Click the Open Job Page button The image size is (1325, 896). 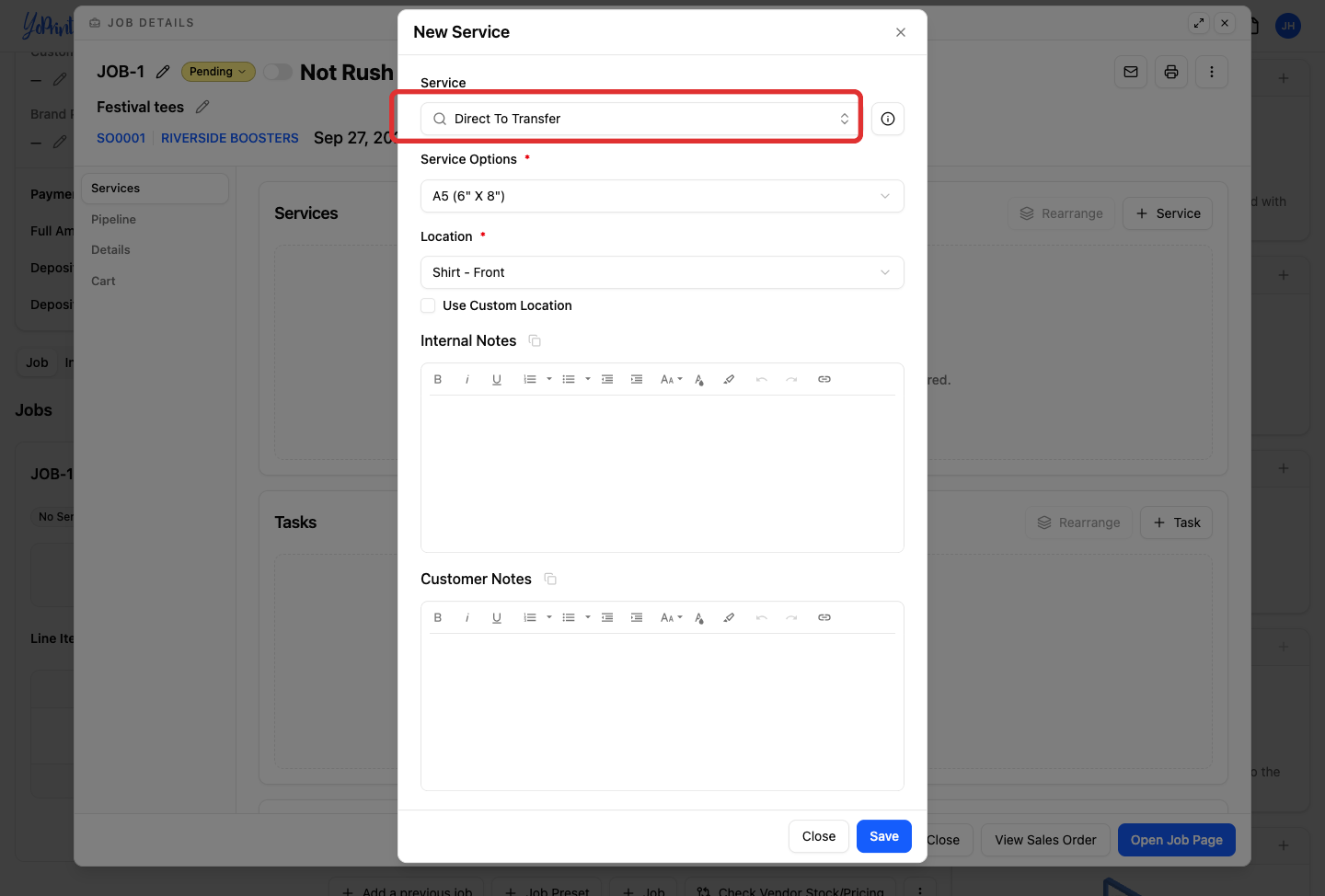(1177, 840)
